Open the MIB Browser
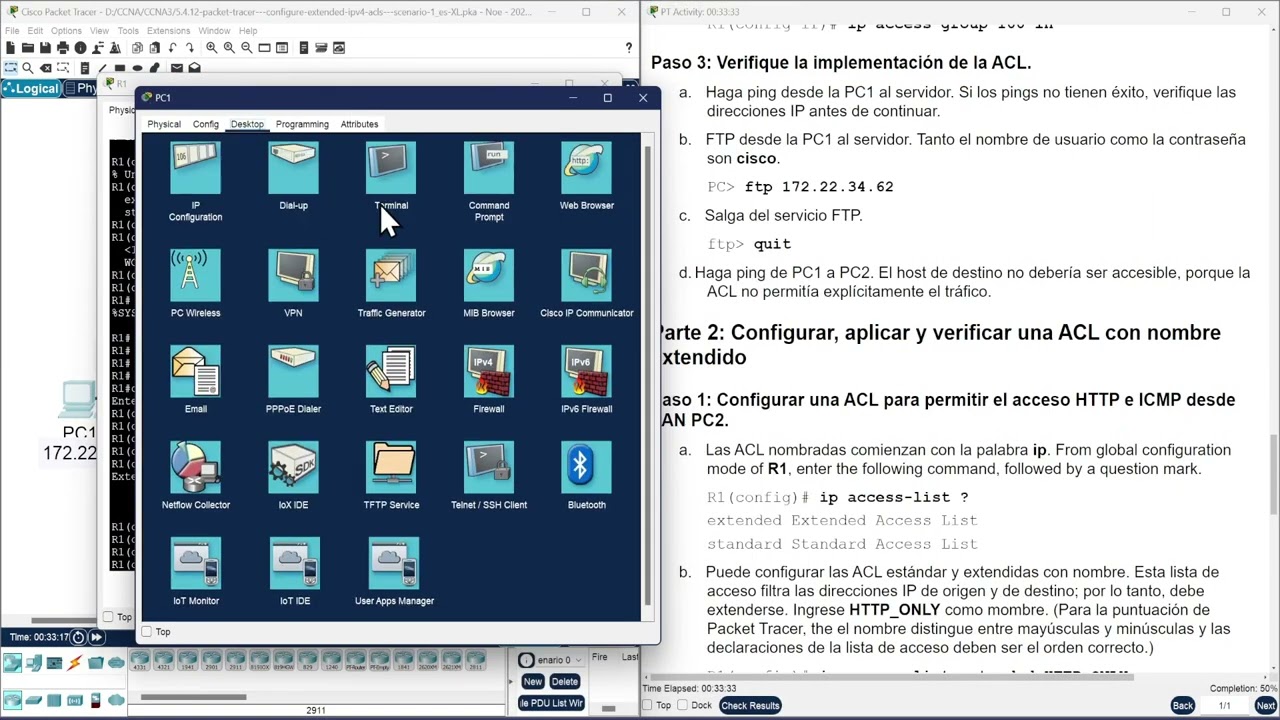This screenshot has width=1280, height=720. 489,284
